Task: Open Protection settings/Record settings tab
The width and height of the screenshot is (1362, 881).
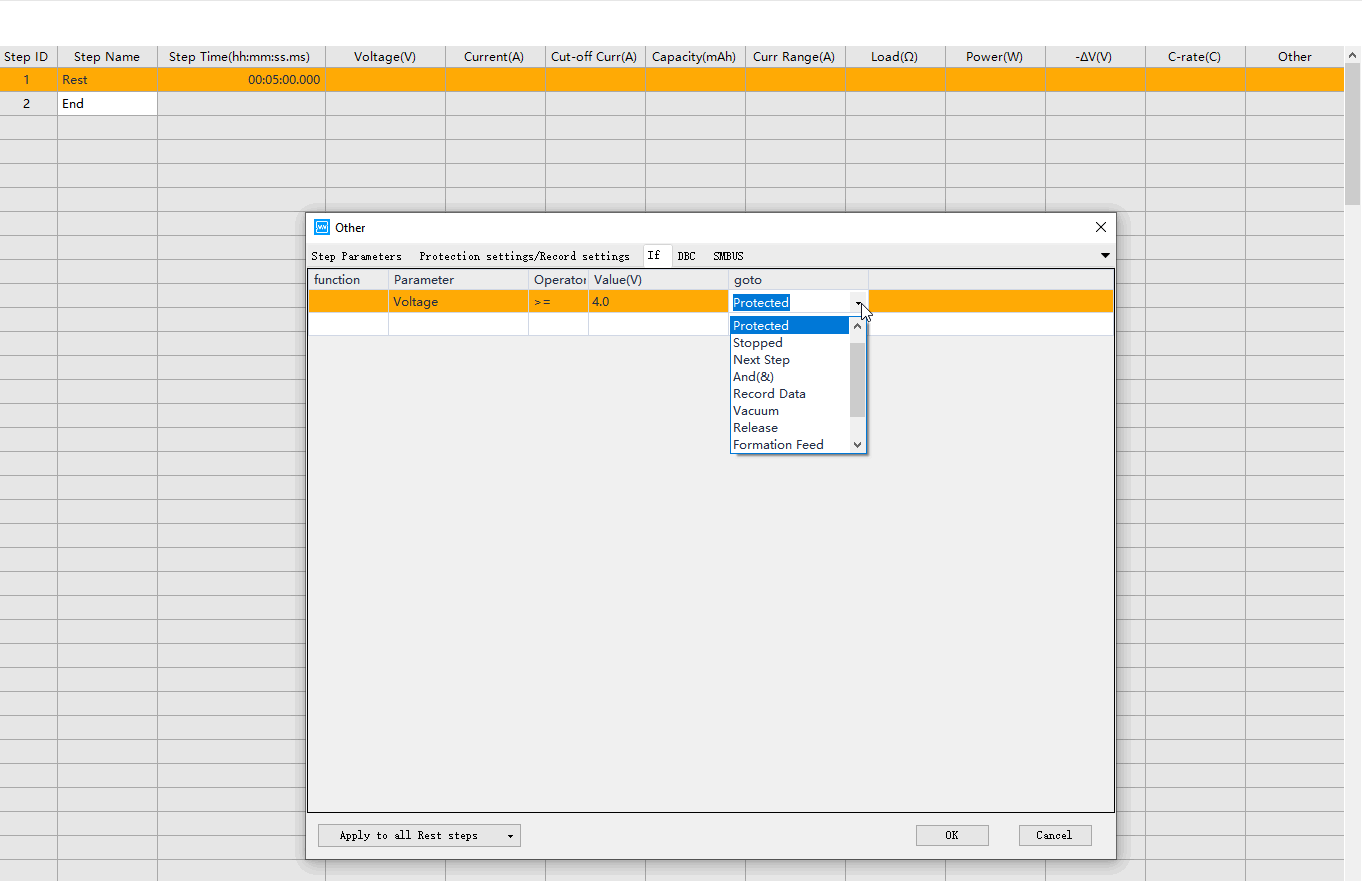Action: coord(524,257)
